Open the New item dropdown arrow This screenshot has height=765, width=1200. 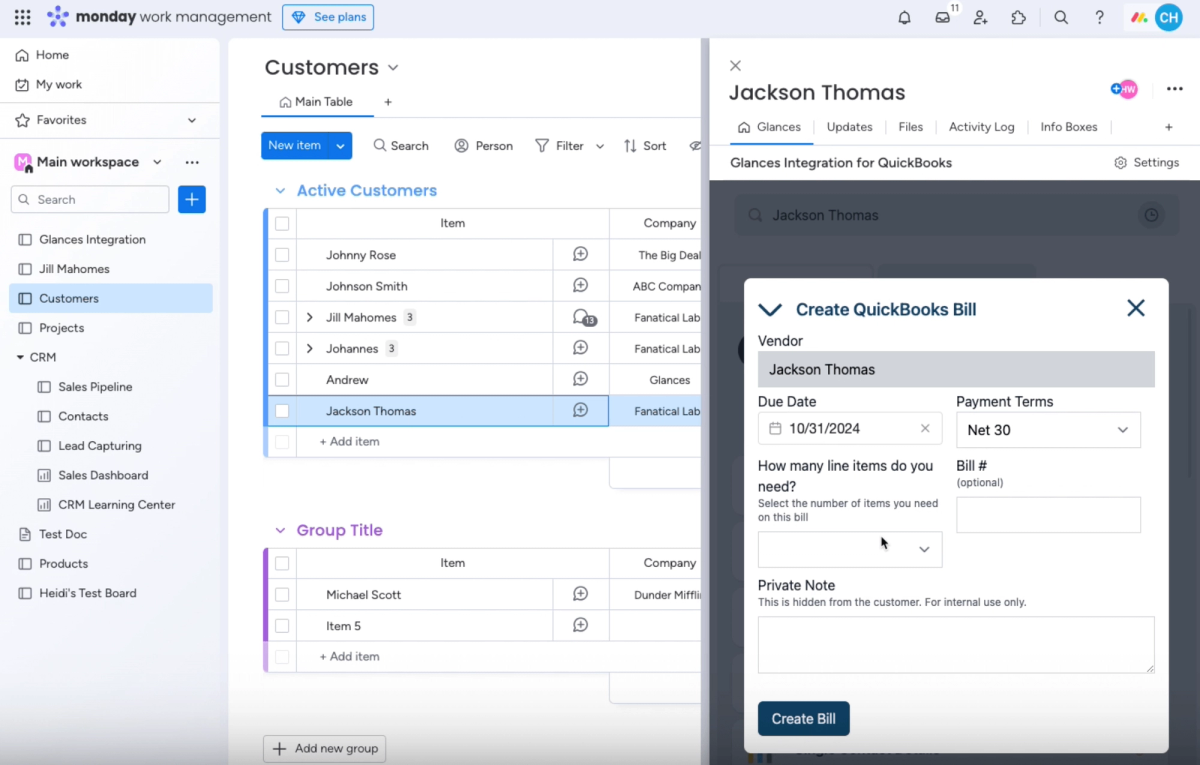click(341, 146)
